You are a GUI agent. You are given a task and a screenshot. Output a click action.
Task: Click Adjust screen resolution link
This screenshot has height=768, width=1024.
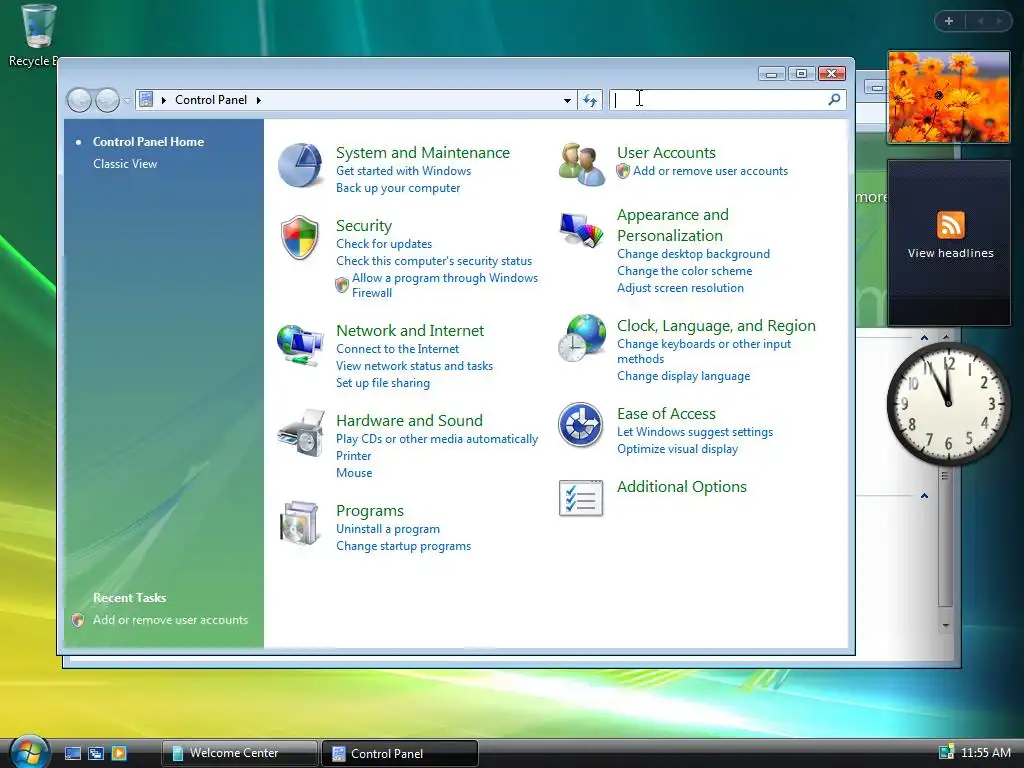tap(680, 288)
